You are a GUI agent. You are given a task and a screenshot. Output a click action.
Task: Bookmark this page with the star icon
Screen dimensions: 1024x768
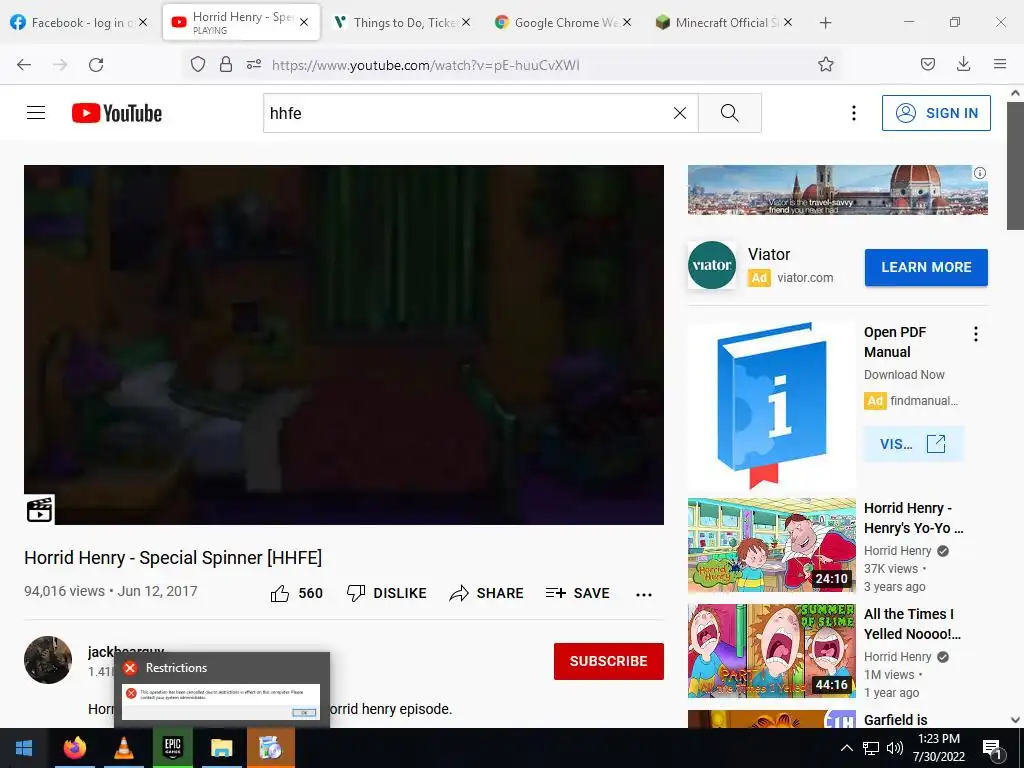(x=825, y=64)
